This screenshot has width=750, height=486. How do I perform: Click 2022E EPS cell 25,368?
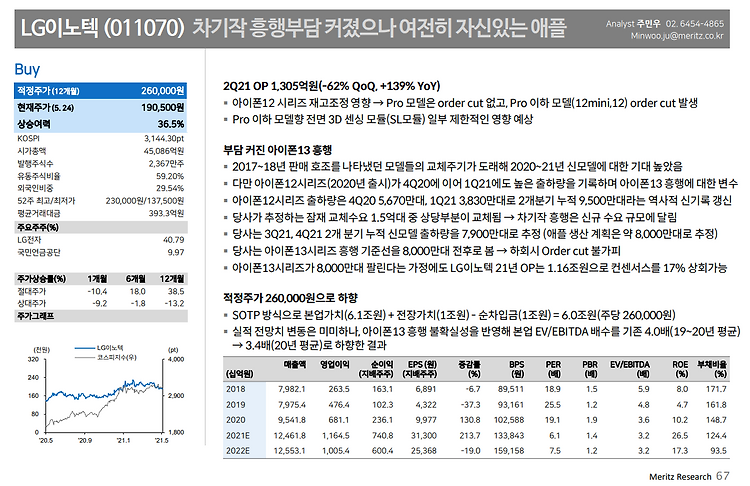(424, 451)
